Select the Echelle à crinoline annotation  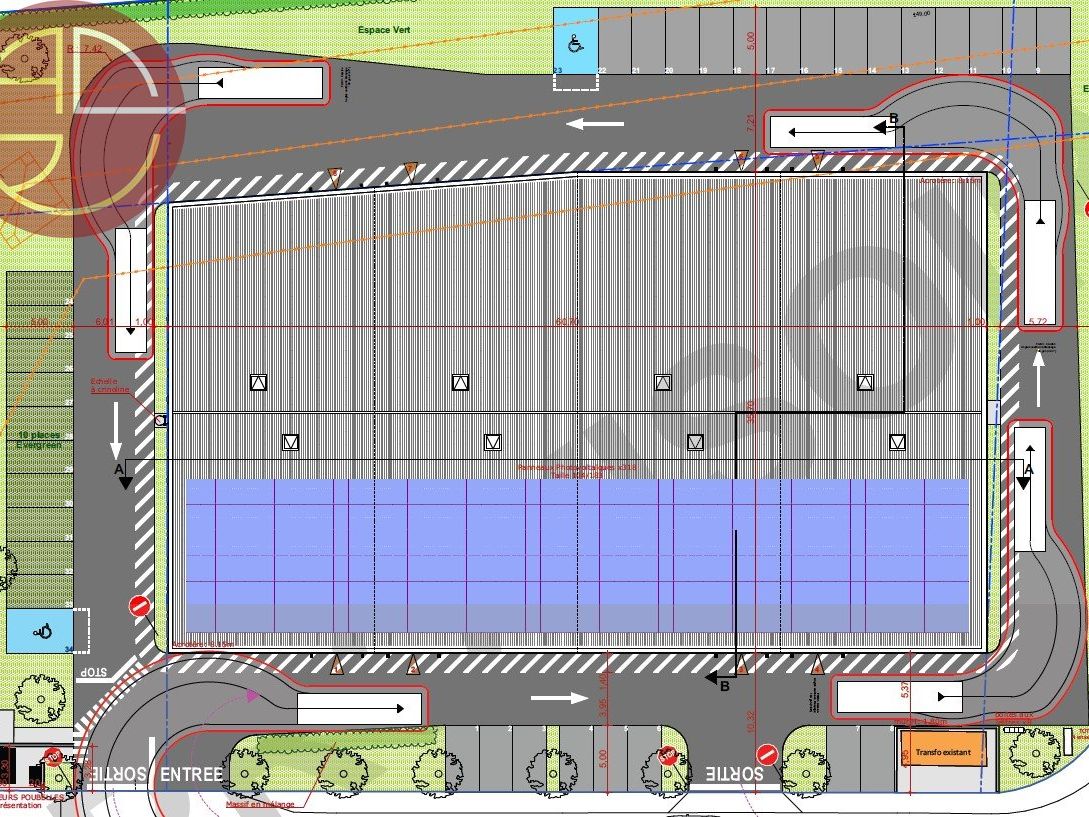[x=110, y=386]
